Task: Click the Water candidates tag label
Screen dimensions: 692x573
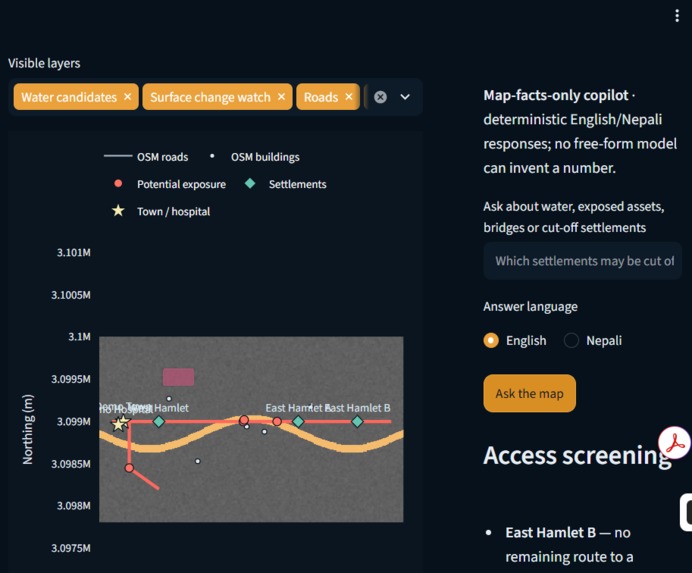Action: (x=69, y=97)
